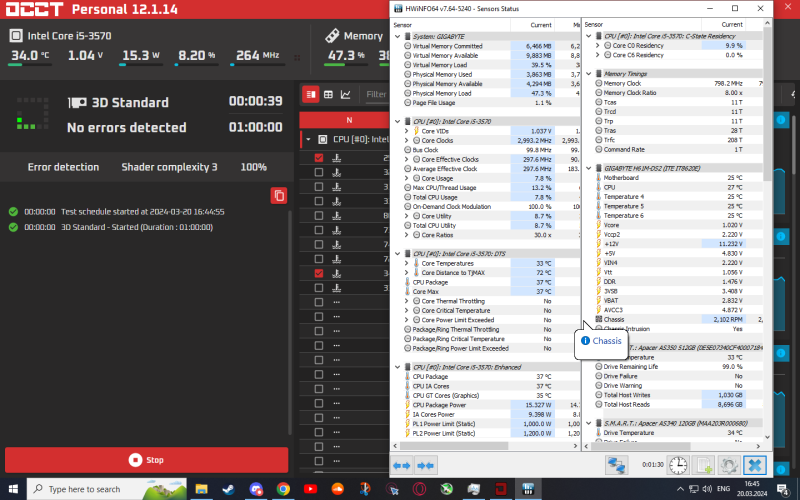Stop the running OCCT test

pyautogui.click(x=147, y=460)
